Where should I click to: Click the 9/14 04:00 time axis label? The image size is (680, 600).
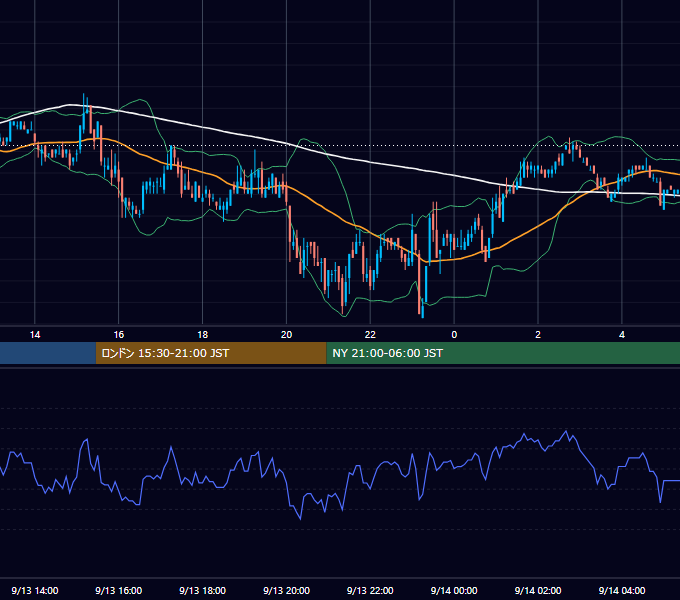(x=622, y=590)
